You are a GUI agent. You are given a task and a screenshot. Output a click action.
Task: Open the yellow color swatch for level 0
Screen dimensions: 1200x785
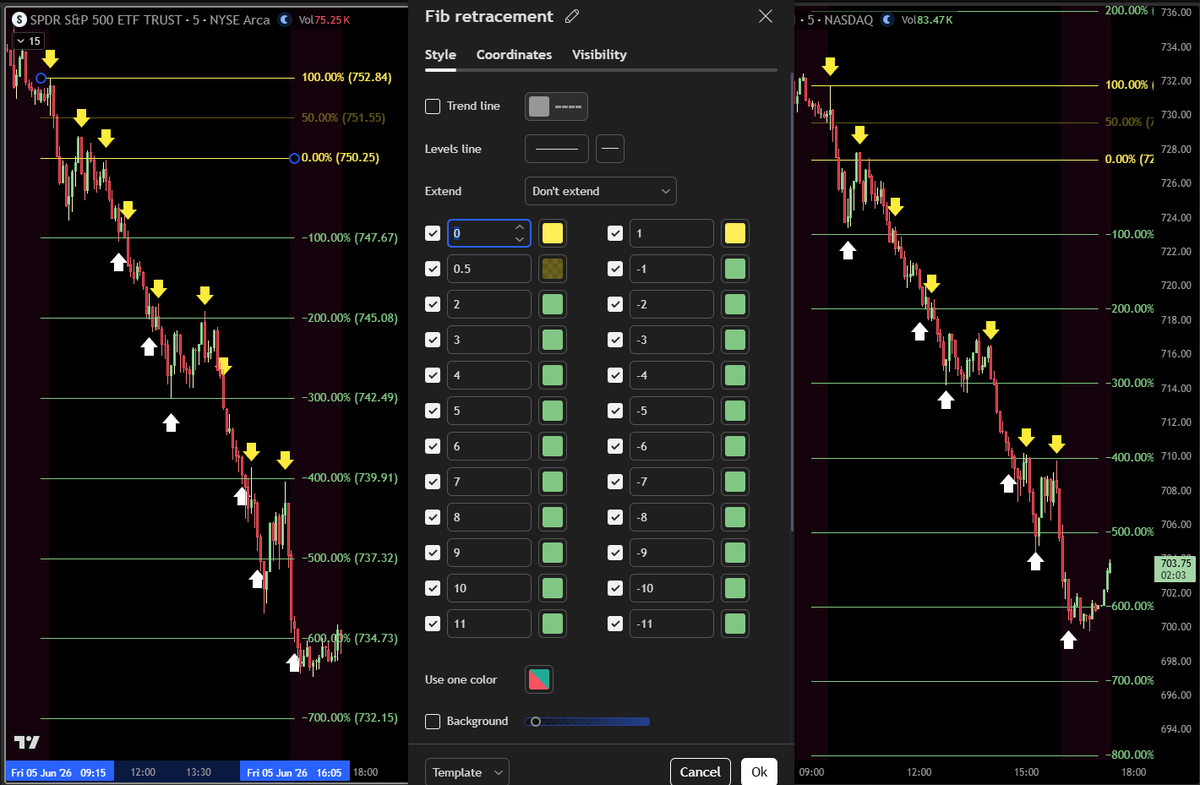coord(552,233)
